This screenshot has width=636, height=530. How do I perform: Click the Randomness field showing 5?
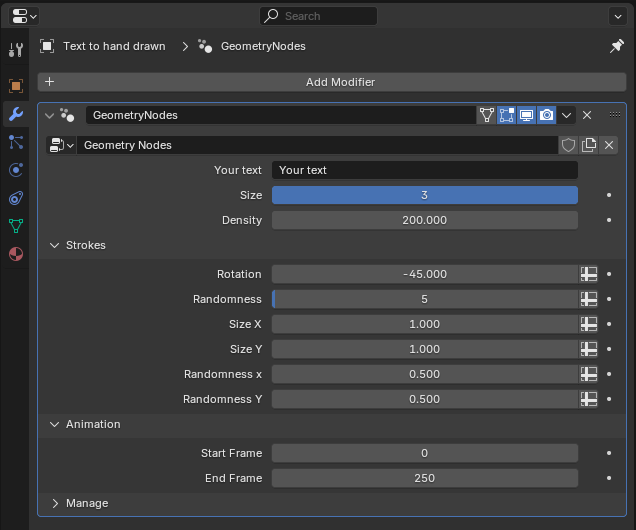[425, 299]
